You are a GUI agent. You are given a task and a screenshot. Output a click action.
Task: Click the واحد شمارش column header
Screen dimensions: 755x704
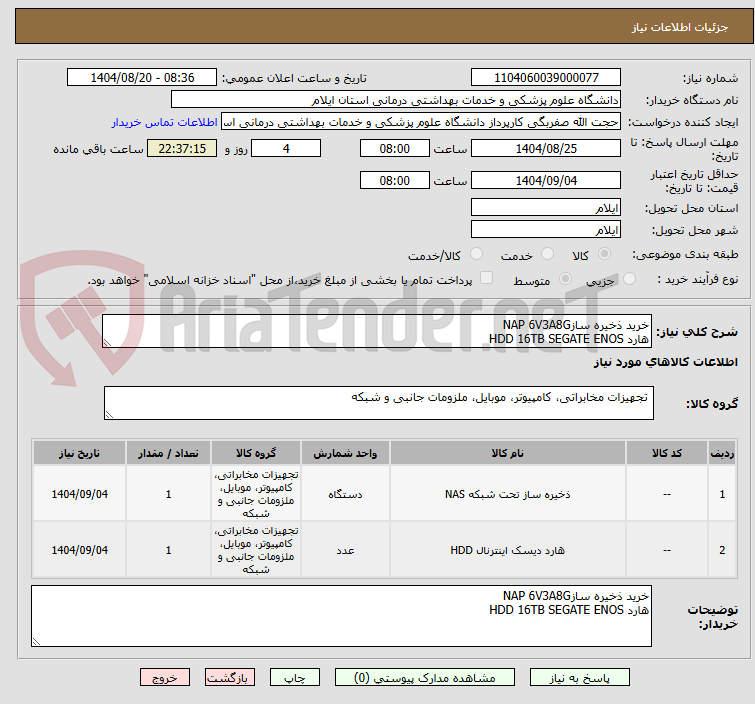(345, 453)
